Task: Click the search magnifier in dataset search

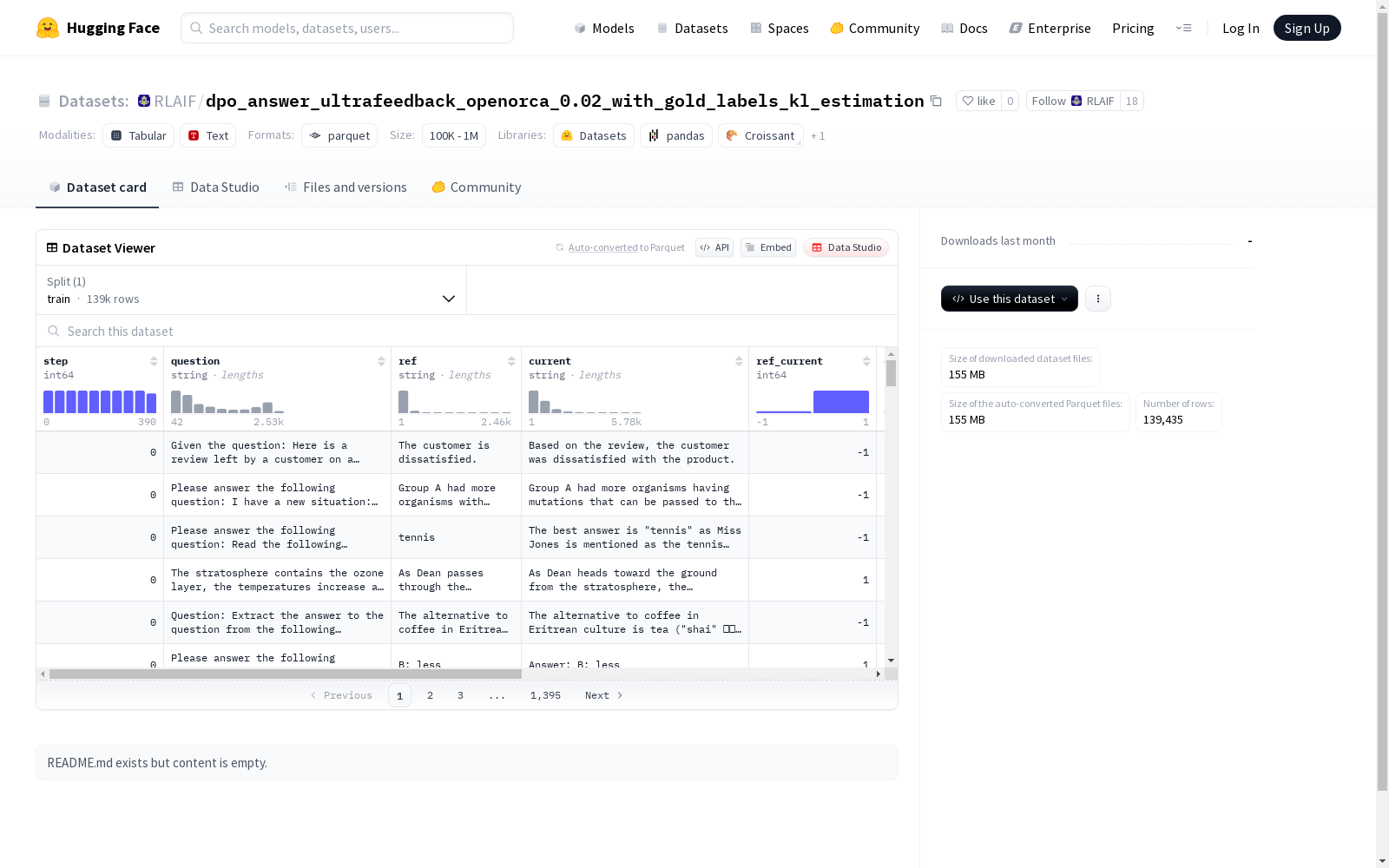Action: coord(54,331)
